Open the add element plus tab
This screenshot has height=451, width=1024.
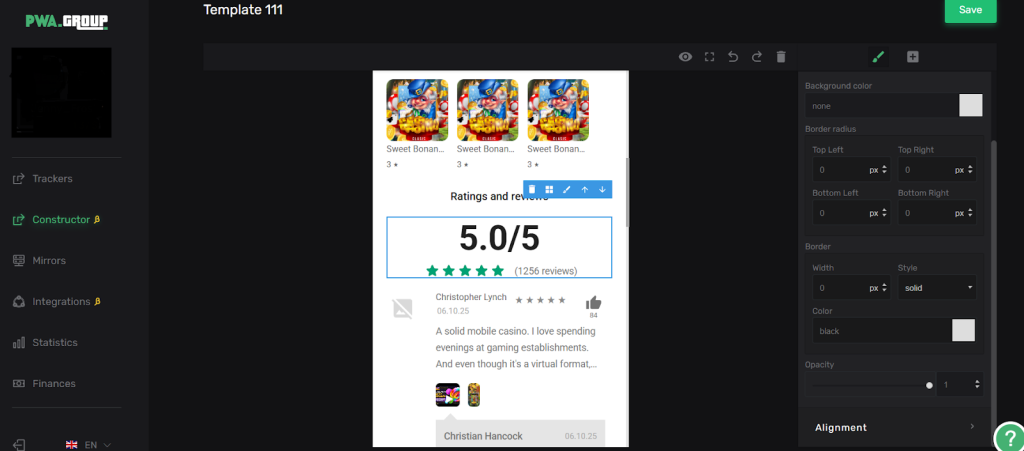click(913, 57)
